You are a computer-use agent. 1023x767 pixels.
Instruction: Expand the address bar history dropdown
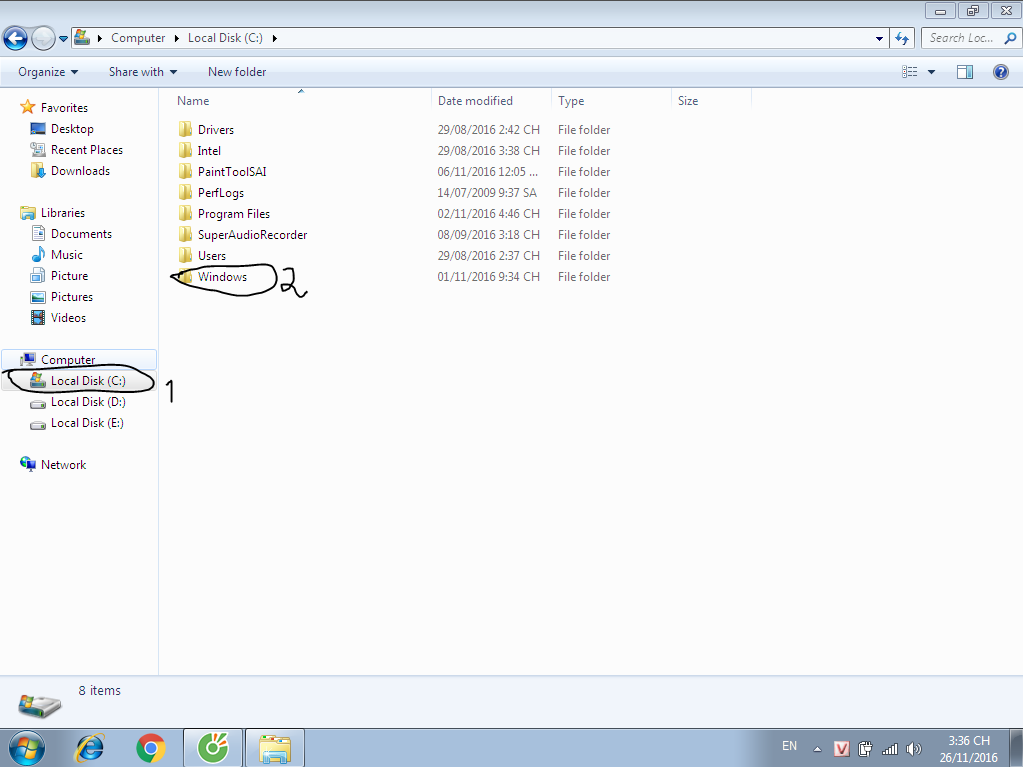click(x=880, y=38)
